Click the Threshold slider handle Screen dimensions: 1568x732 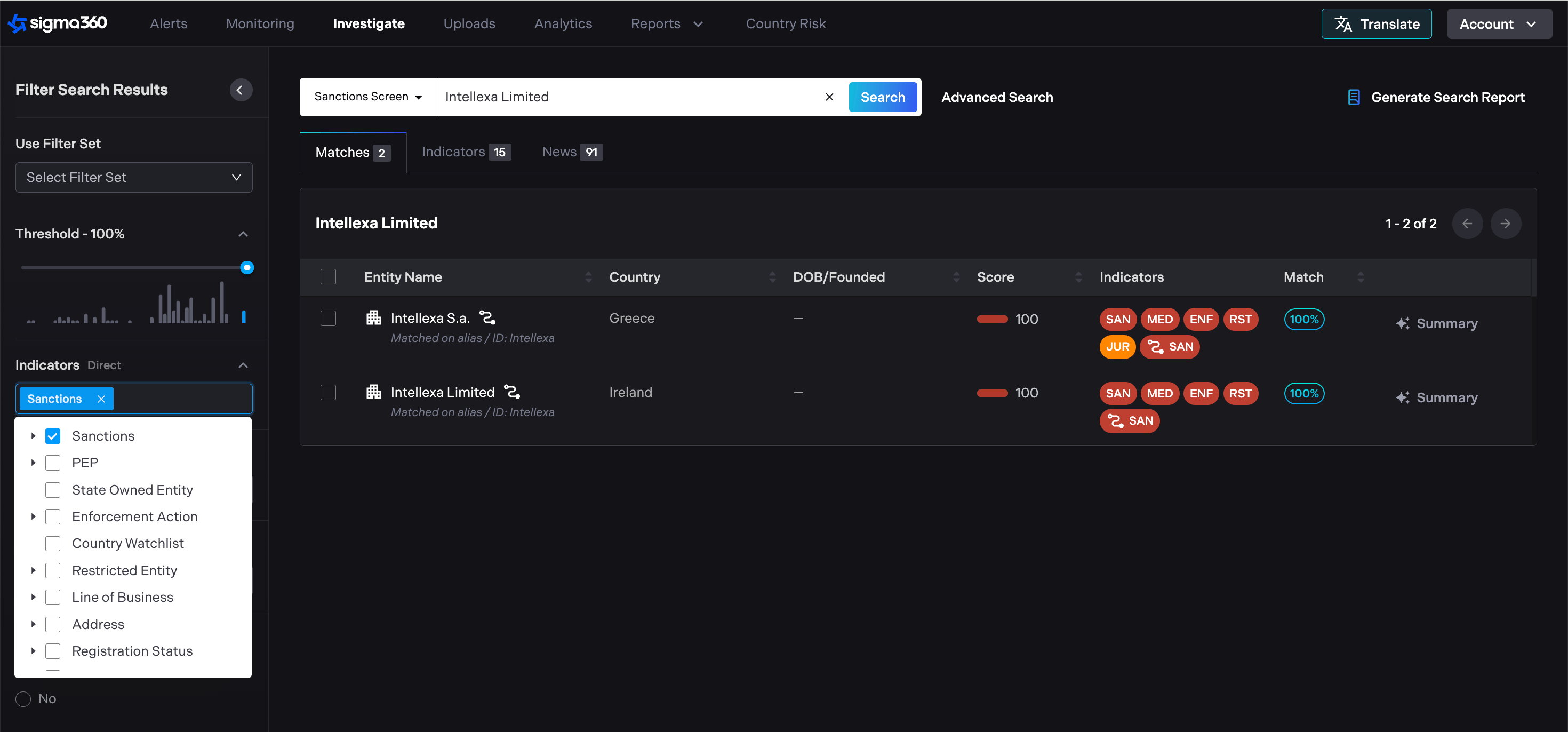[x=246, y=267]
